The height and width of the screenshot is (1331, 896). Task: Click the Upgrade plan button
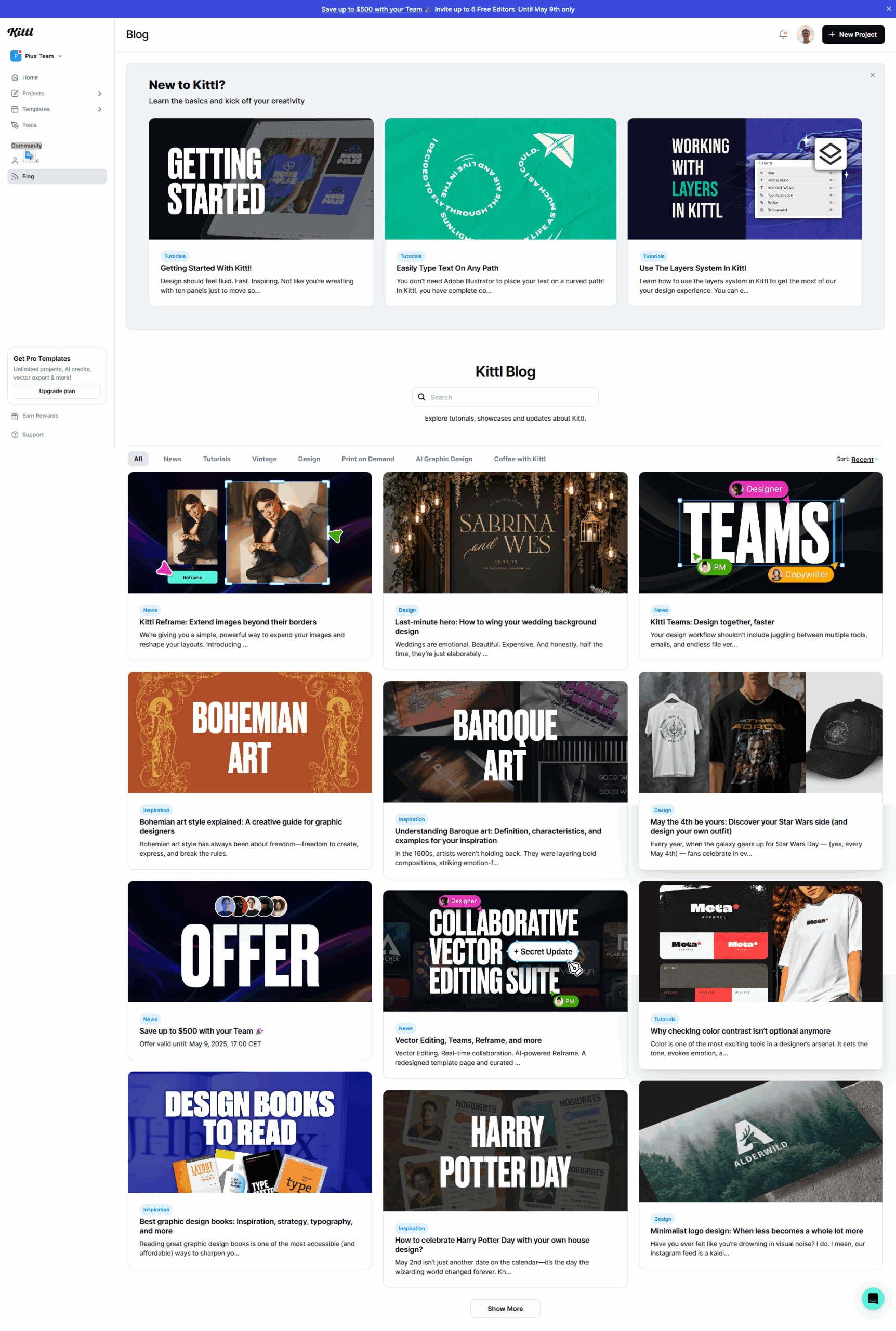pyautogui.click(x=57, y=392)
